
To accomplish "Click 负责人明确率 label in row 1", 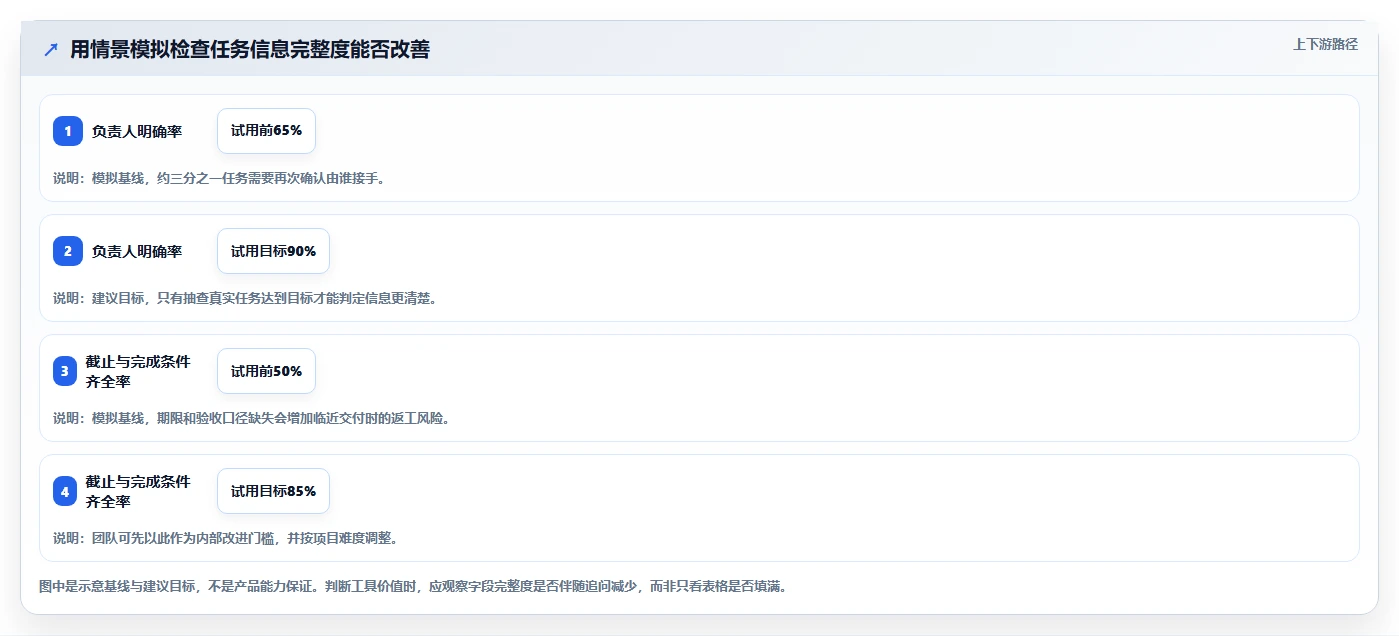I will click(137, 131).
